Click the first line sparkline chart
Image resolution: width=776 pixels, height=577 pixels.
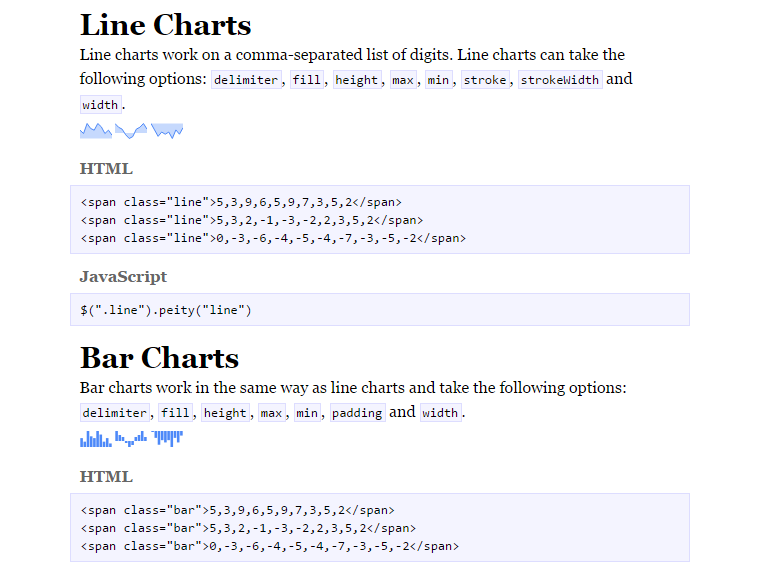pyautogui.click(x=96, y=130)
